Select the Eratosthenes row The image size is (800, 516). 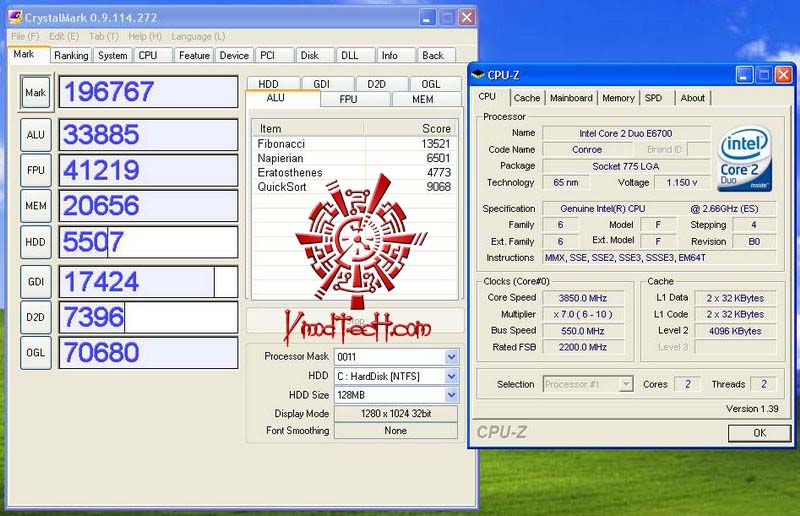[355, 173]
